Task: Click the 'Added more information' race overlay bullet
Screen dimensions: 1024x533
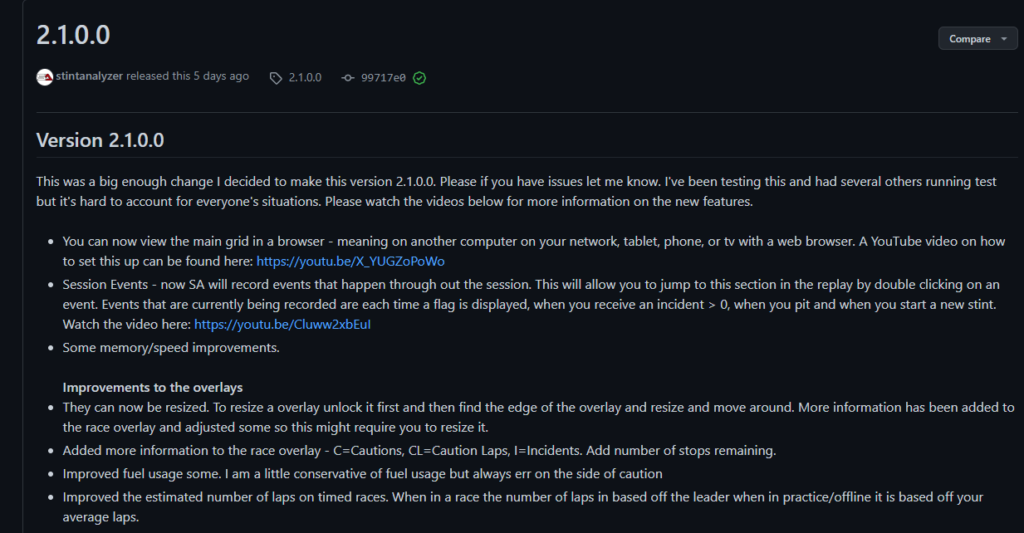Action: (419, 450)
